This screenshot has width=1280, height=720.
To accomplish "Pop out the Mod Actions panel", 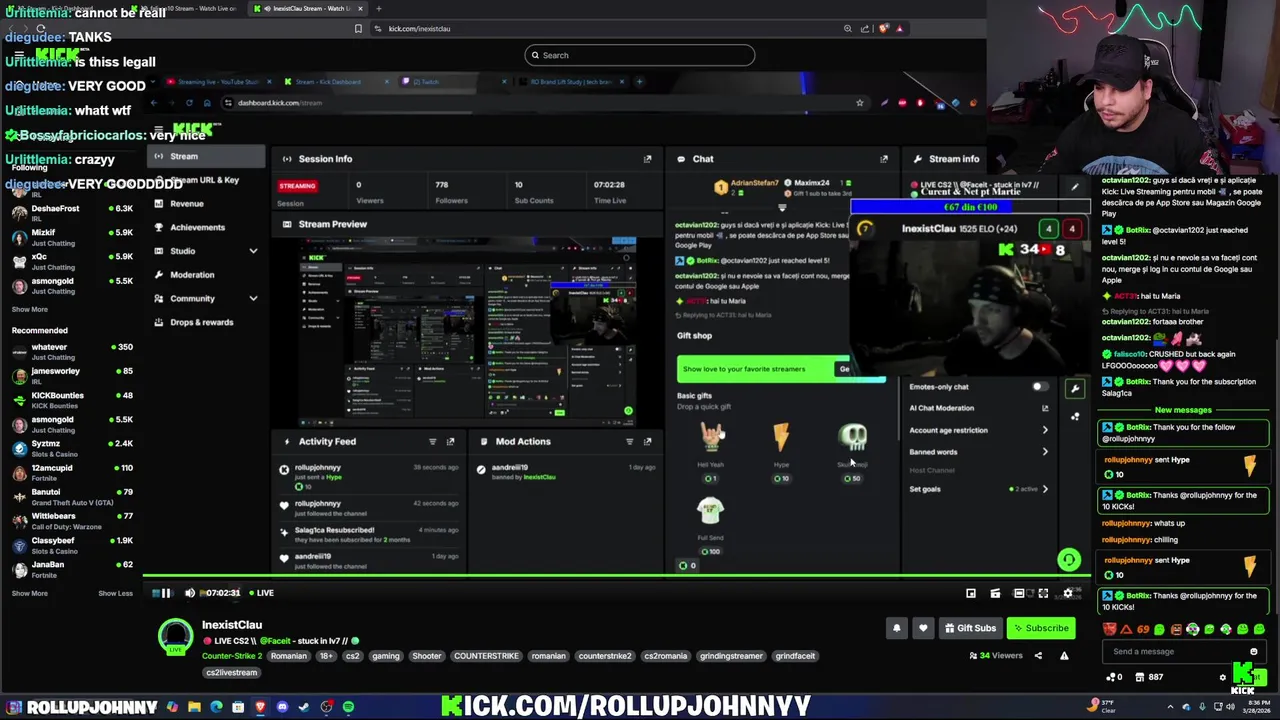I will pos(647,441).
